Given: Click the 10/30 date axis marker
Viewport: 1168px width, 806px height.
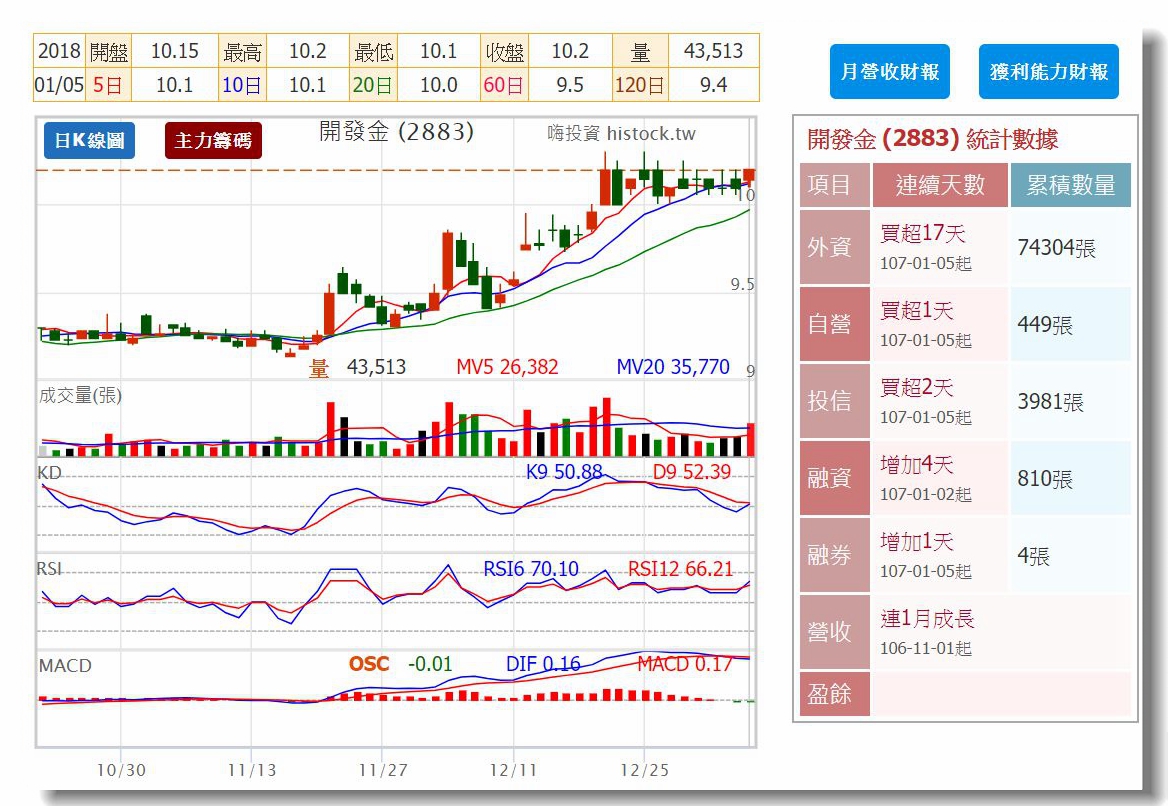Looking at the screenshot, I should click(121, 770).
